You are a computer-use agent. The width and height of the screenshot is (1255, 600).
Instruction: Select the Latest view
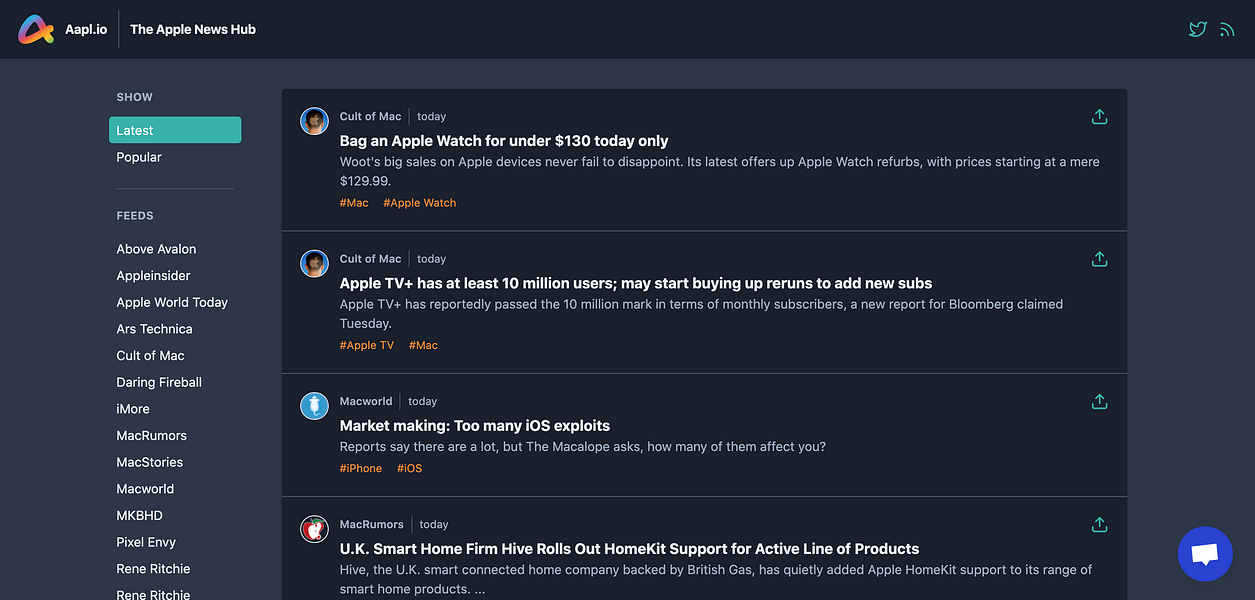175,130
